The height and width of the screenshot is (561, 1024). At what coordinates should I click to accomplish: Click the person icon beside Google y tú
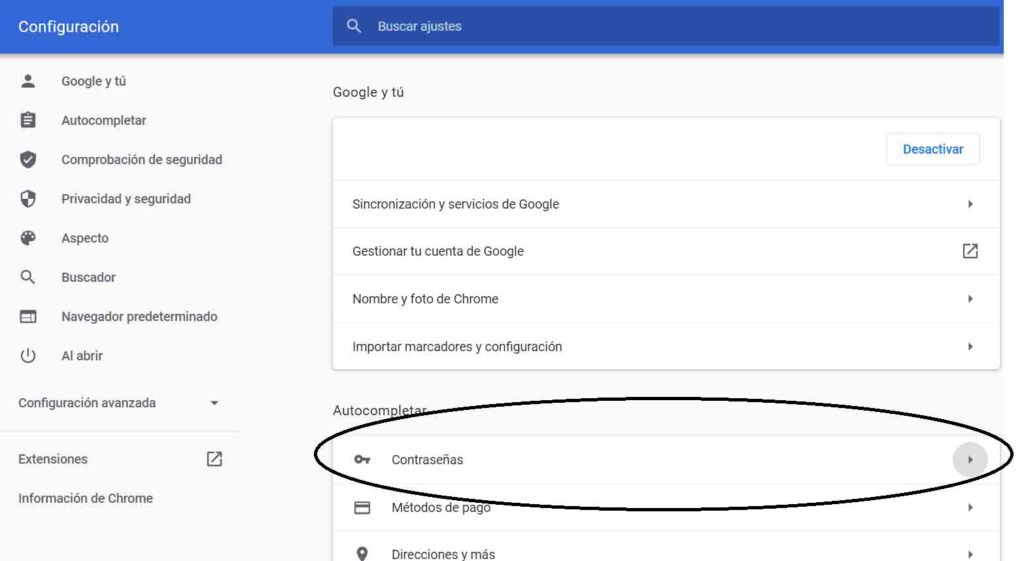[x=28, y=81]
